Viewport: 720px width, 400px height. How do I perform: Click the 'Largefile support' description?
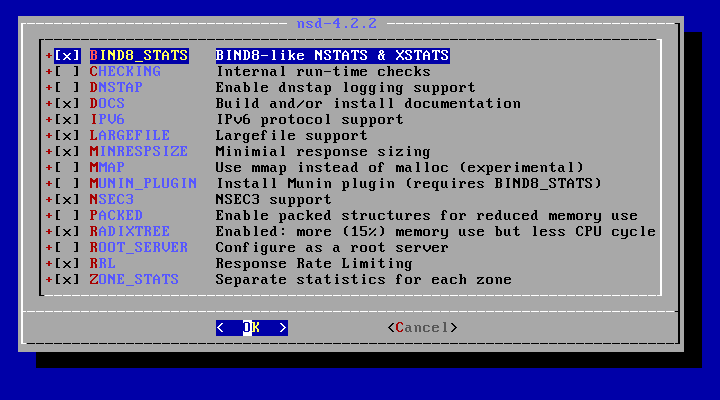pyautogui.click(x=292, y=135)
